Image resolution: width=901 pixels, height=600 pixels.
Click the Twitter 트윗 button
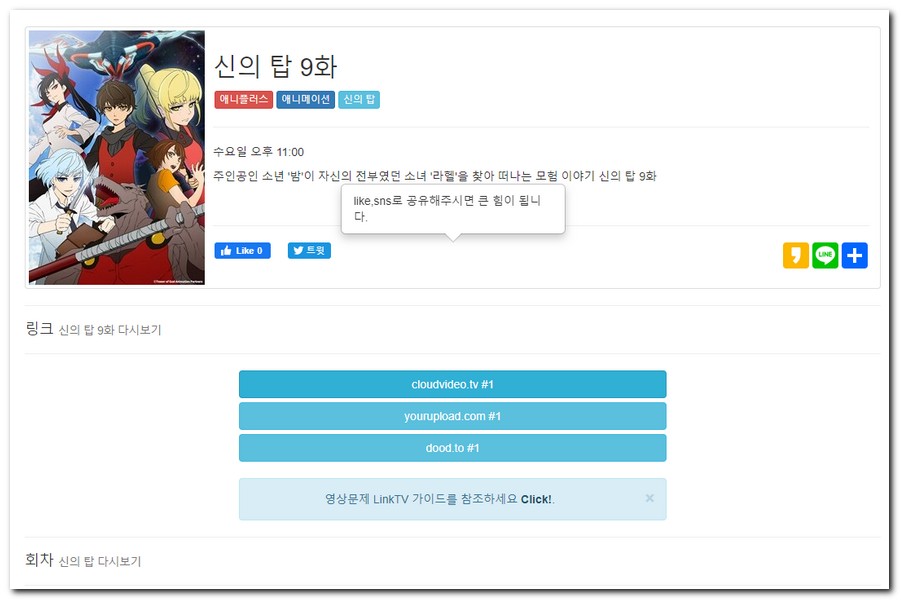(x=309, y=251)
